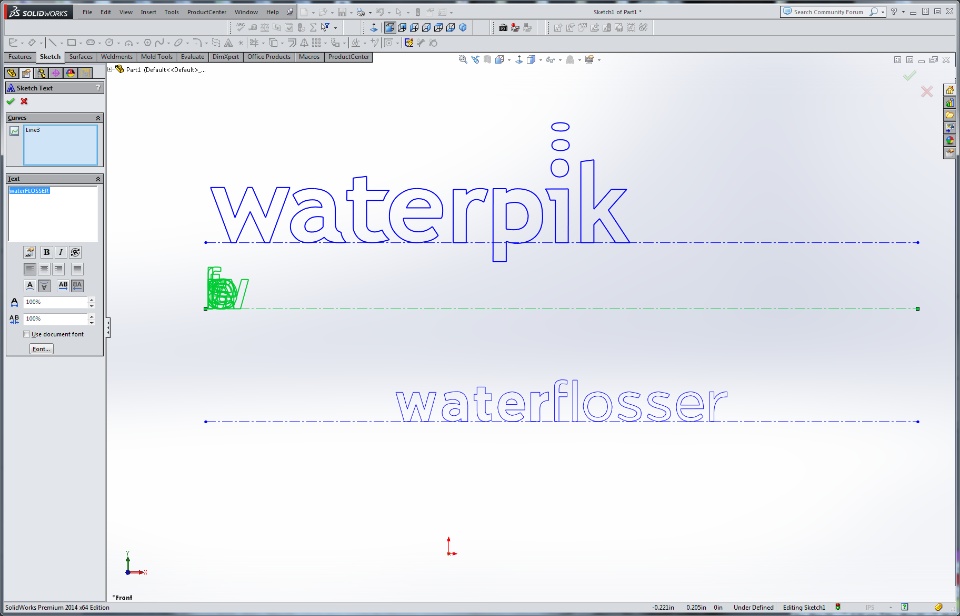Viewport: 960px width, 616px height.
Task: Select the Ellipse sketch tool
Action: point(178,43)
